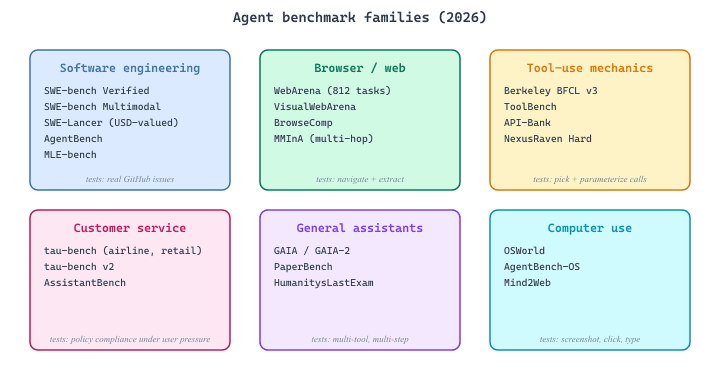Click 'SWE-bench Multimodal' entry

tap(102, 106)
